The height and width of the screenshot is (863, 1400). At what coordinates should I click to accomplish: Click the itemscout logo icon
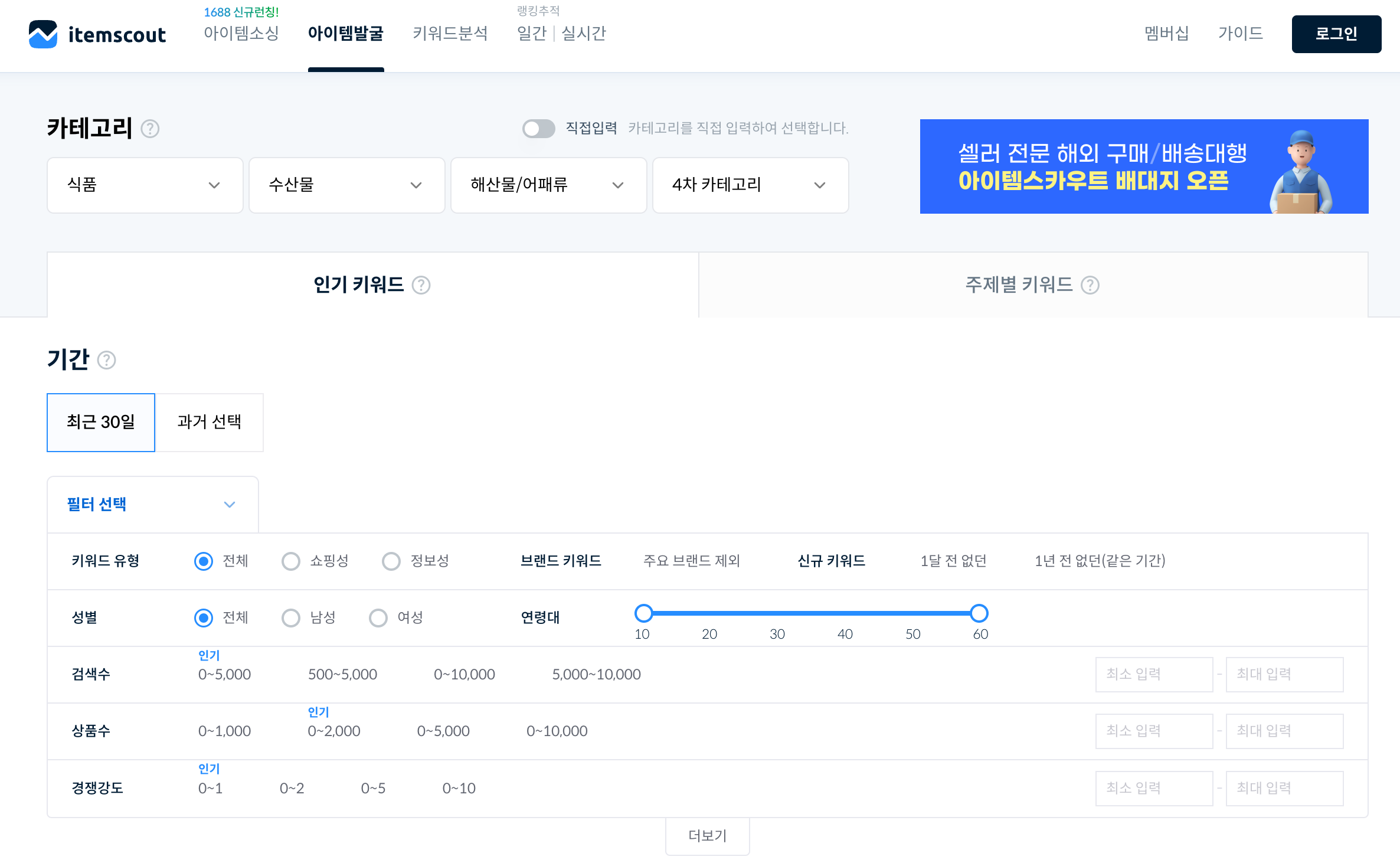pos(43,34)
